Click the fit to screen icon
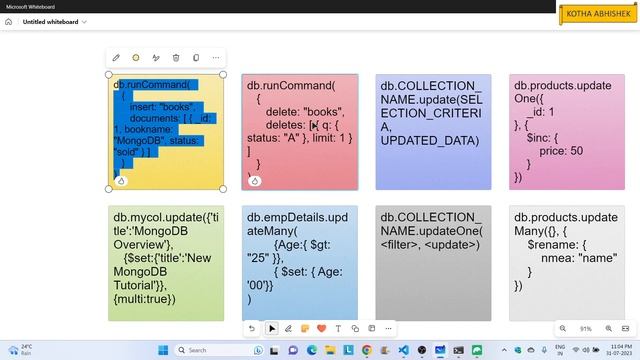 (625, 329)
